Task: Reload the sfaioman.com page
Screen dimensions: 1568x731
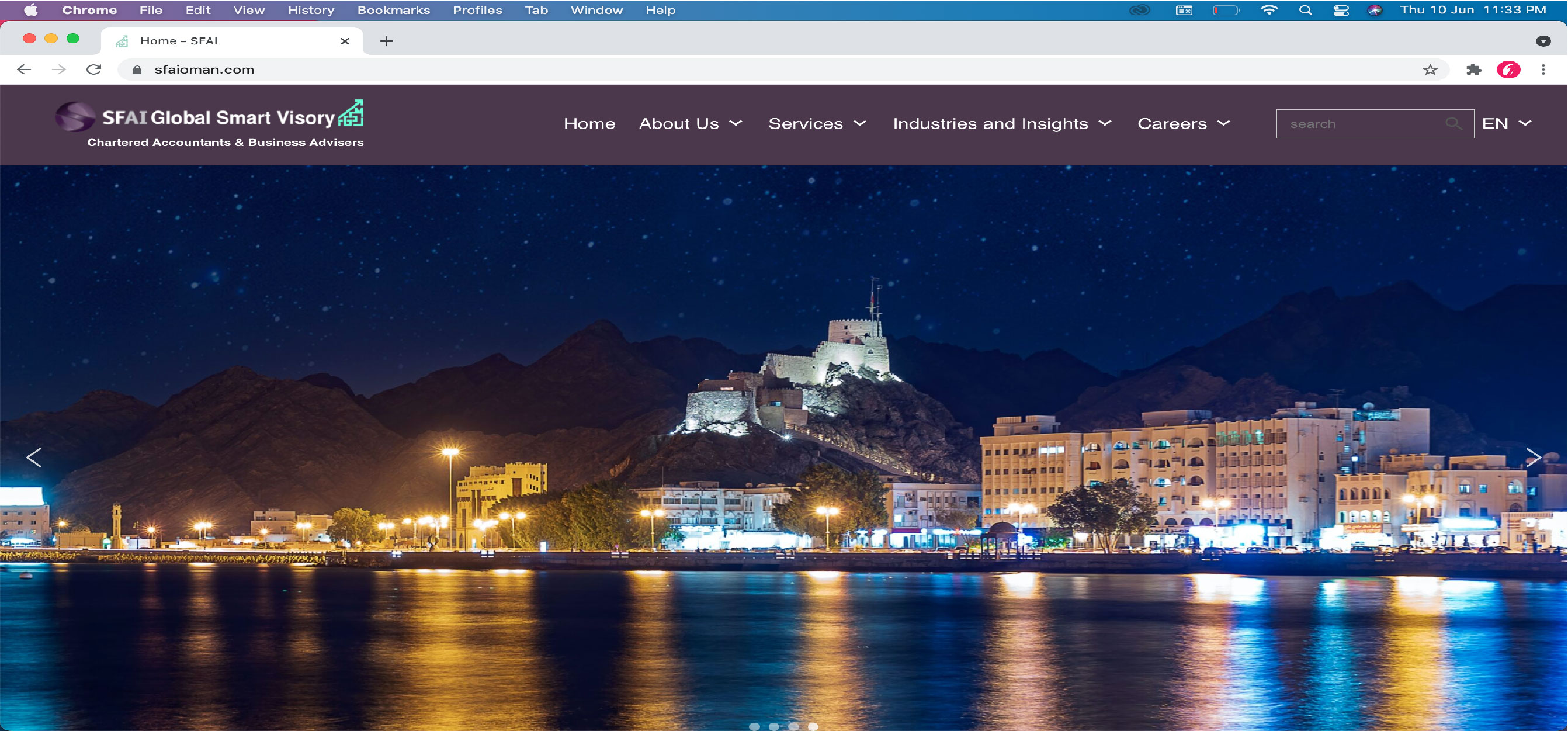Action: coord(93,70)
